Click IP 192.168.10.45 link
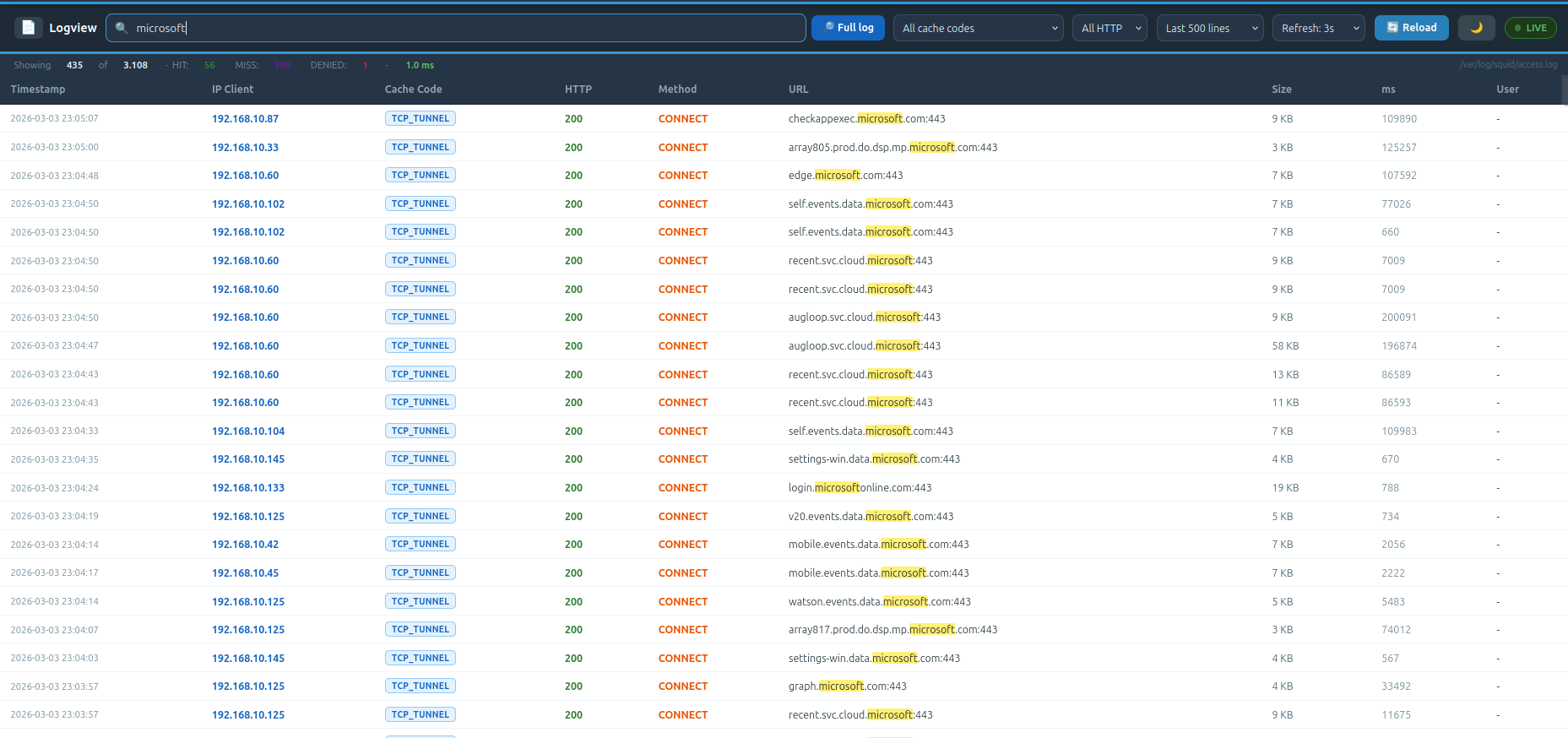 245,573
